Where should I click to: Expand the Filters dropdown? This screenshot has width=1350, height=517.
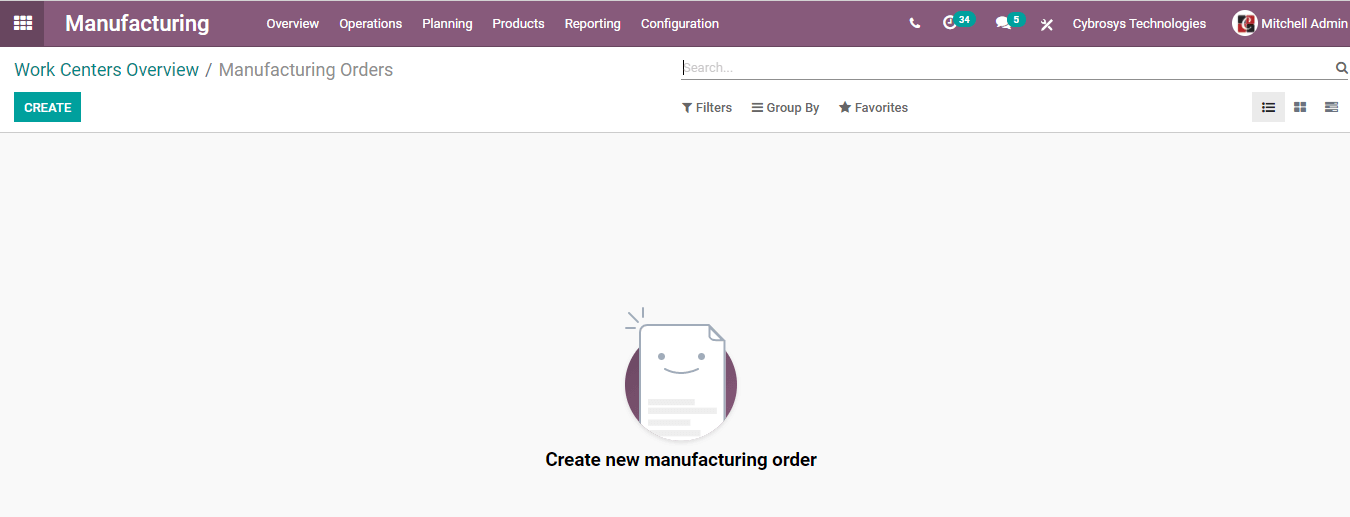pos(707,108)
